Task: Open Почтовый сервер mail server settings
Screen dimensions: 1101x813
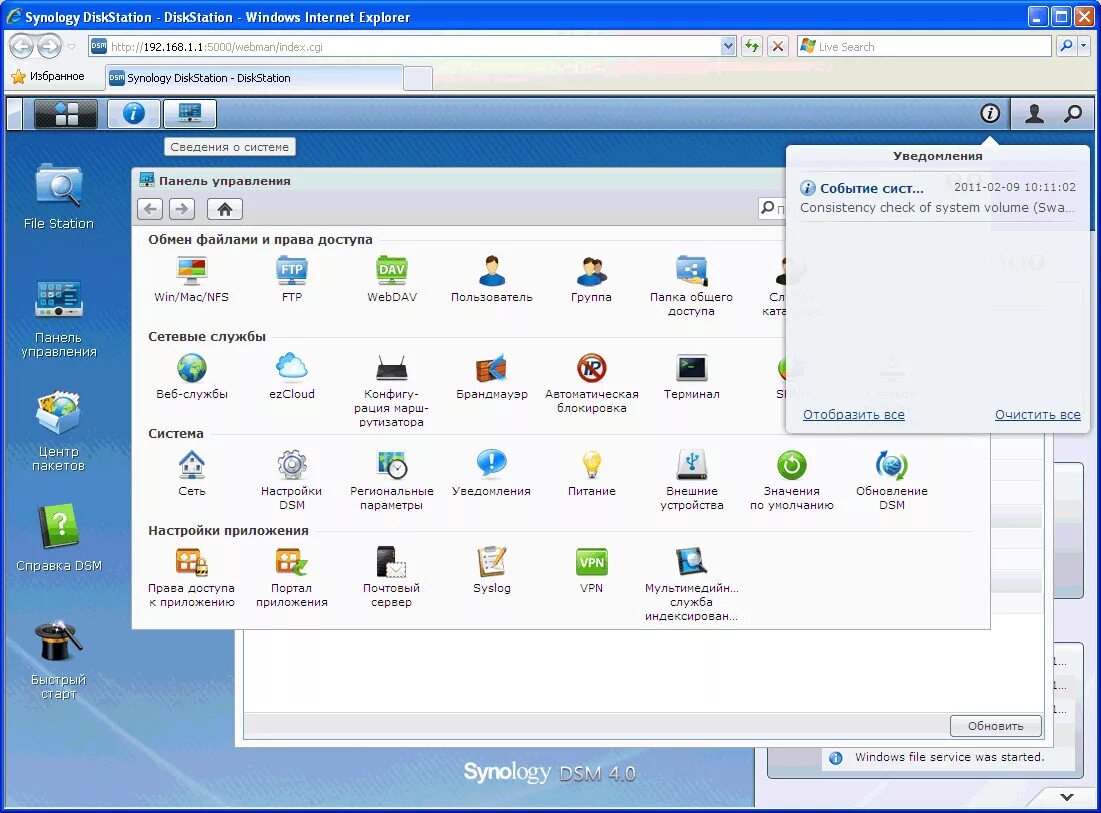Action: coord(392,576)
